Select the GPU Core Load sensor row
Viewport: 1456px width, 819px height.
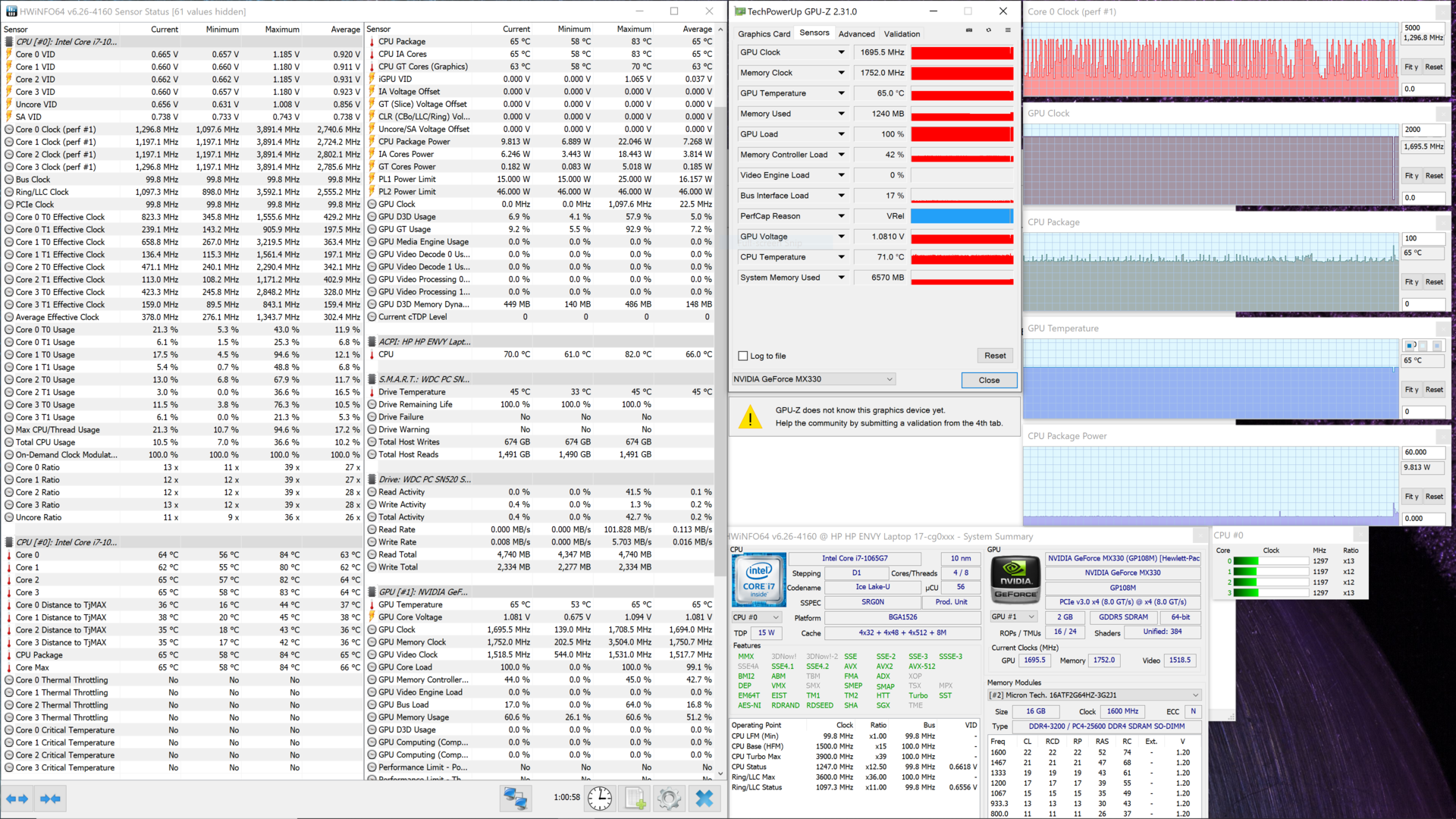(541, 667)
